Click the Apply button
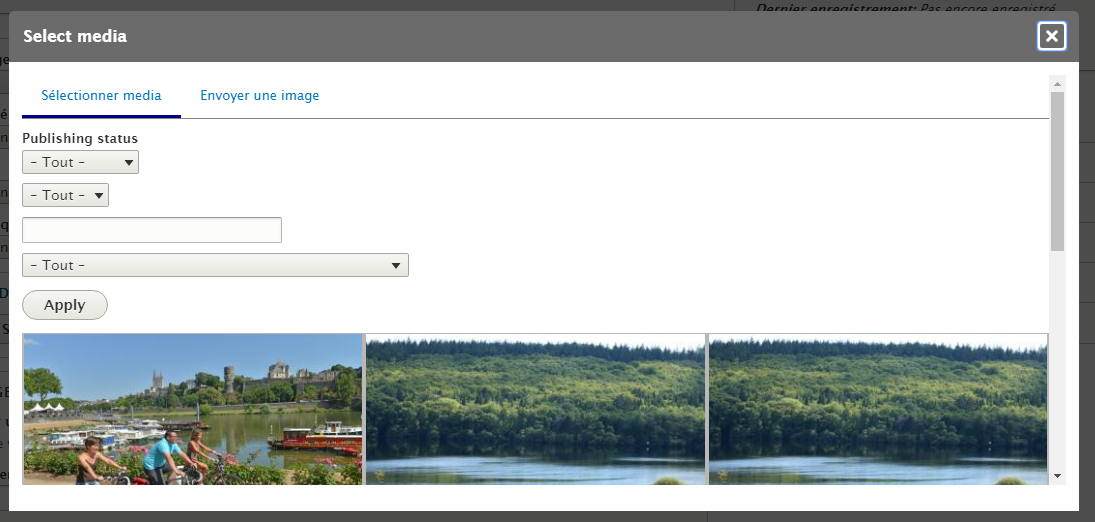 (x=65, y=305)
